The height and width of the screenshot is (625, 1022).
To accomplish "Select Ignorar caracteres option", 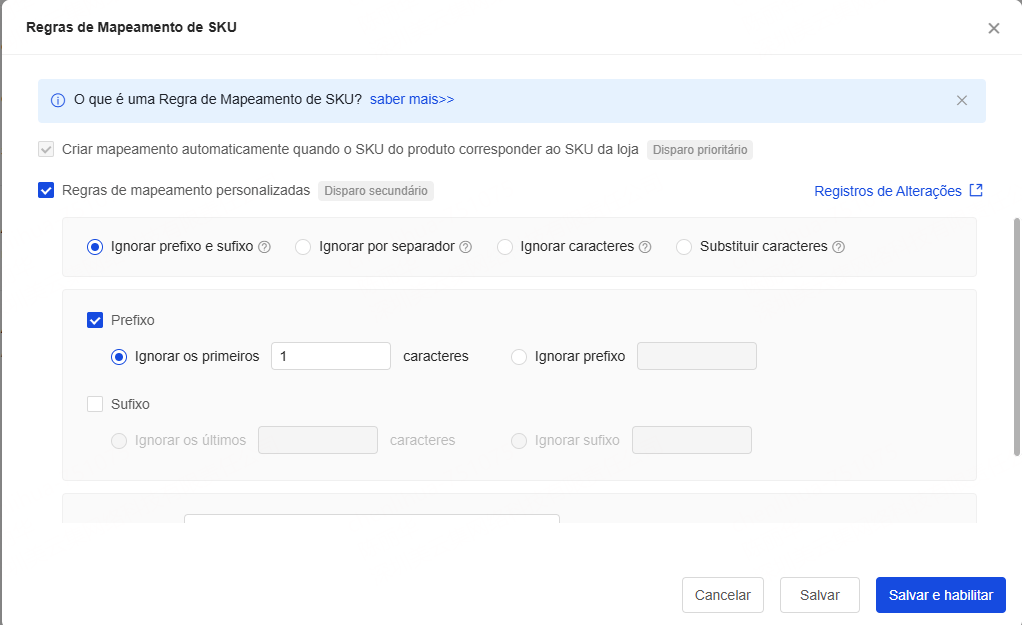I will 504,247.
